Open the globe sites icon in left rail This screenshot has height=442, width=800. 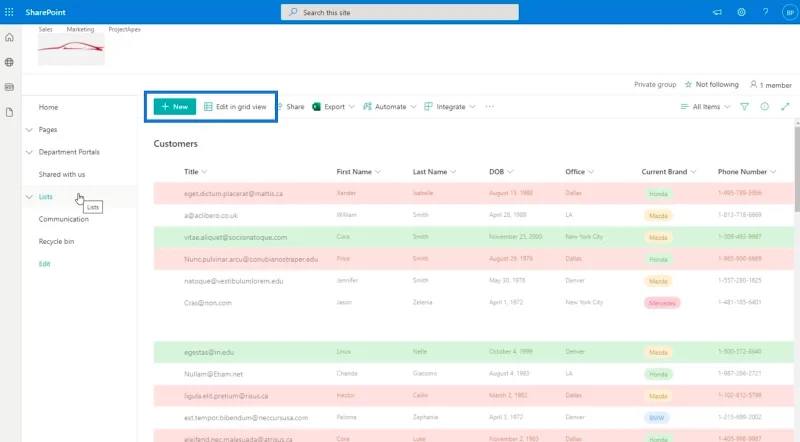click(x=9, y=62)
